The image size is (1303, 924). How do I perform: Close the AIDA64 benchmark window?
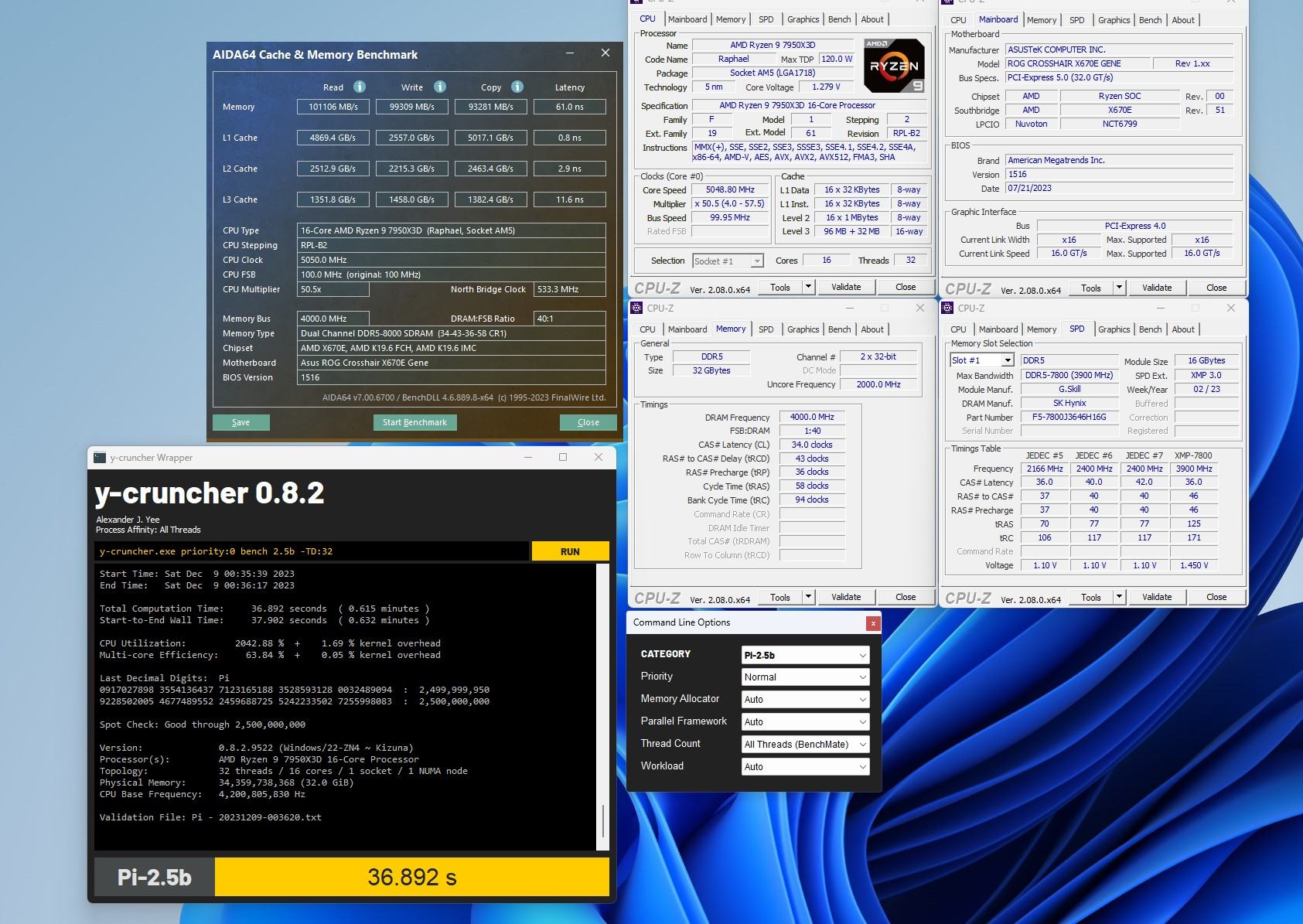(x=605, y=53)
